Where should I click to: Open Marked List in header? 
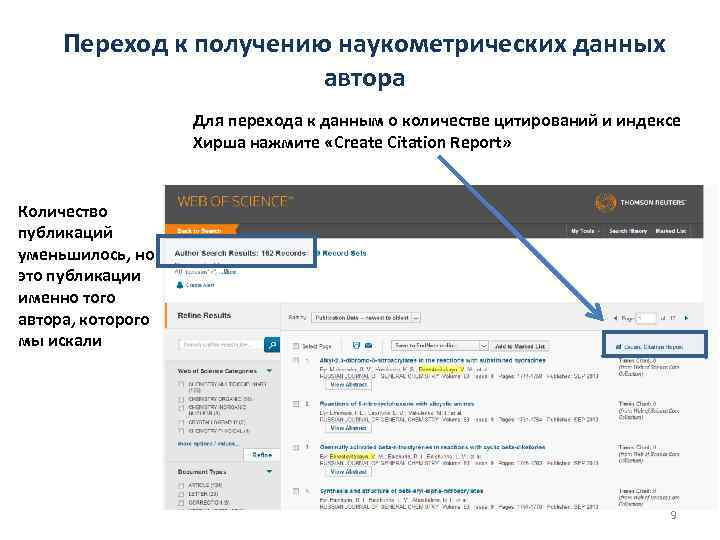click(670, 231)
